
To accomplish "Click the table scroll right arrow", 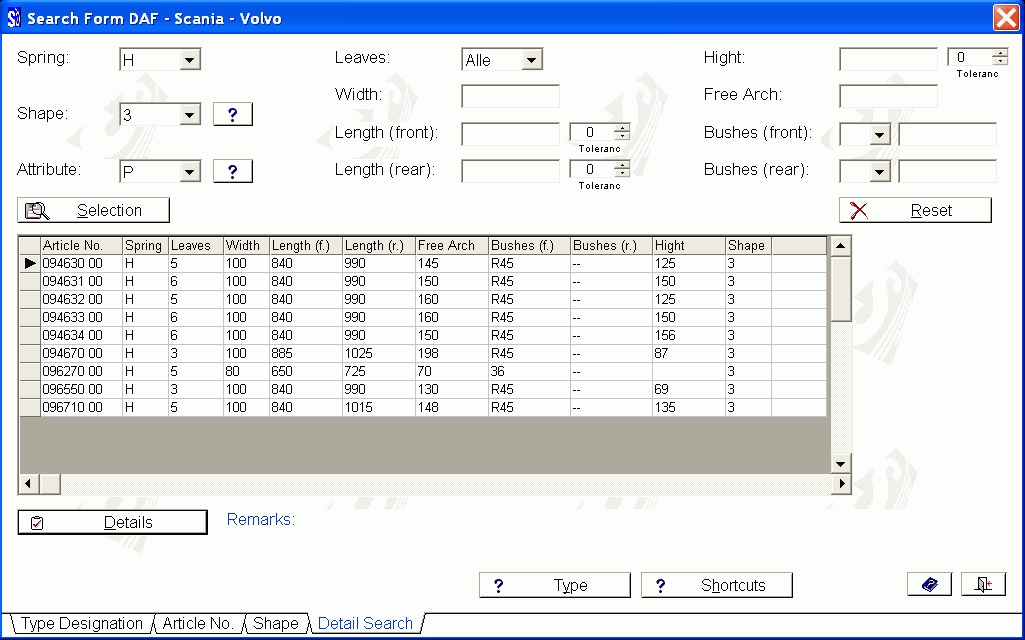I will click(841, 484).
